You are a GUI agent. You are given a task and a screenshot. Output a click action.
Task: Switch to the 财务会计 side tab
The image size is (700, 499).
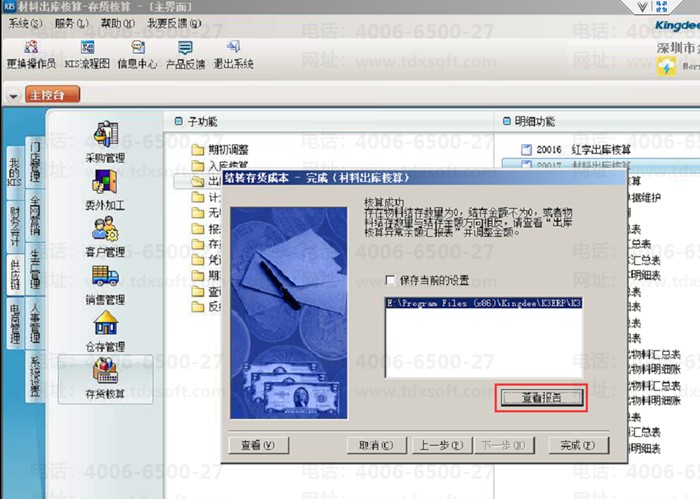pos(14,224)
